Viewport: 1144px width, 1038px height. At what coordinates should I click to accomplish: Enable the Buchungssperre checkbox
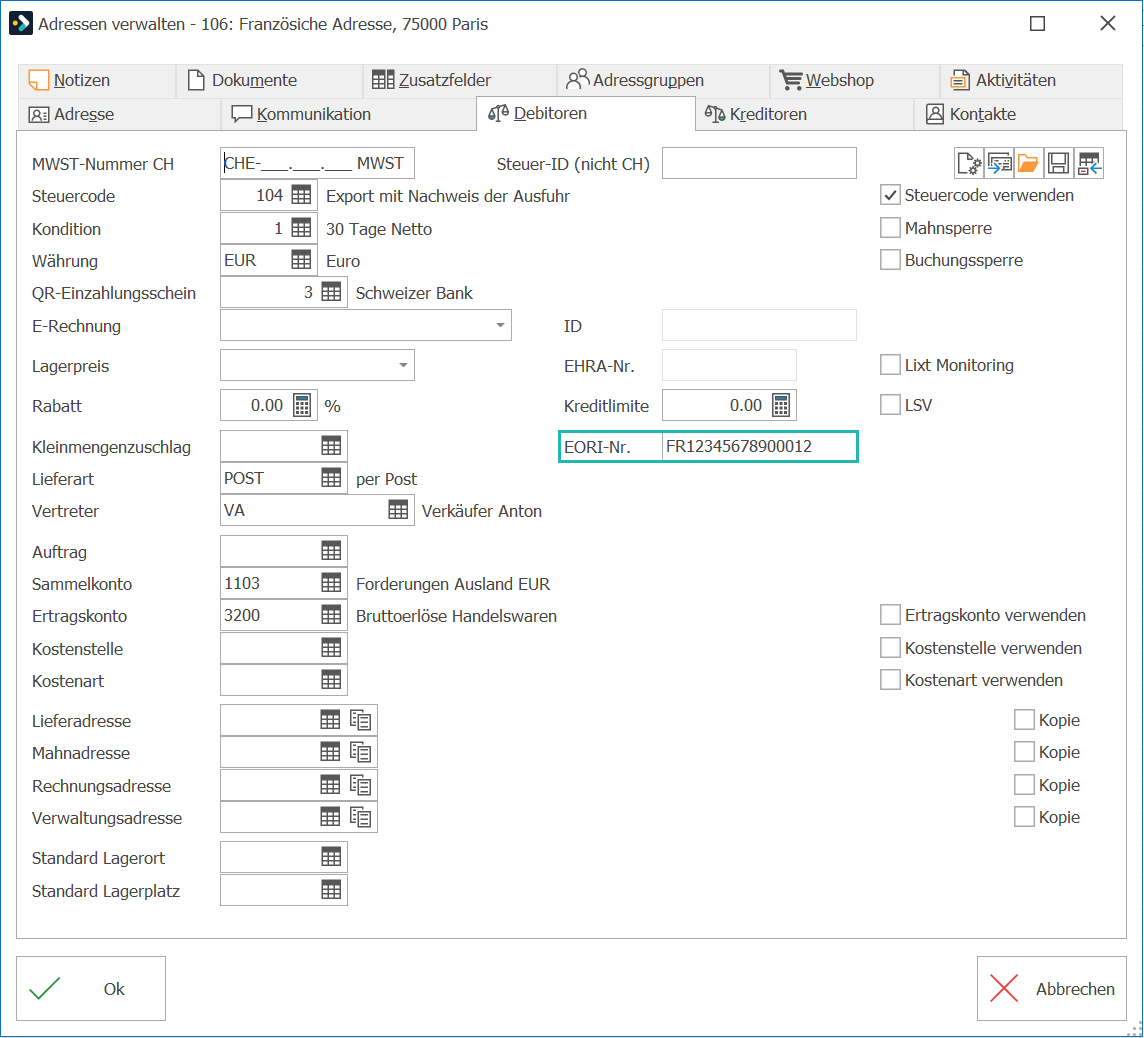tap(890, 260)
